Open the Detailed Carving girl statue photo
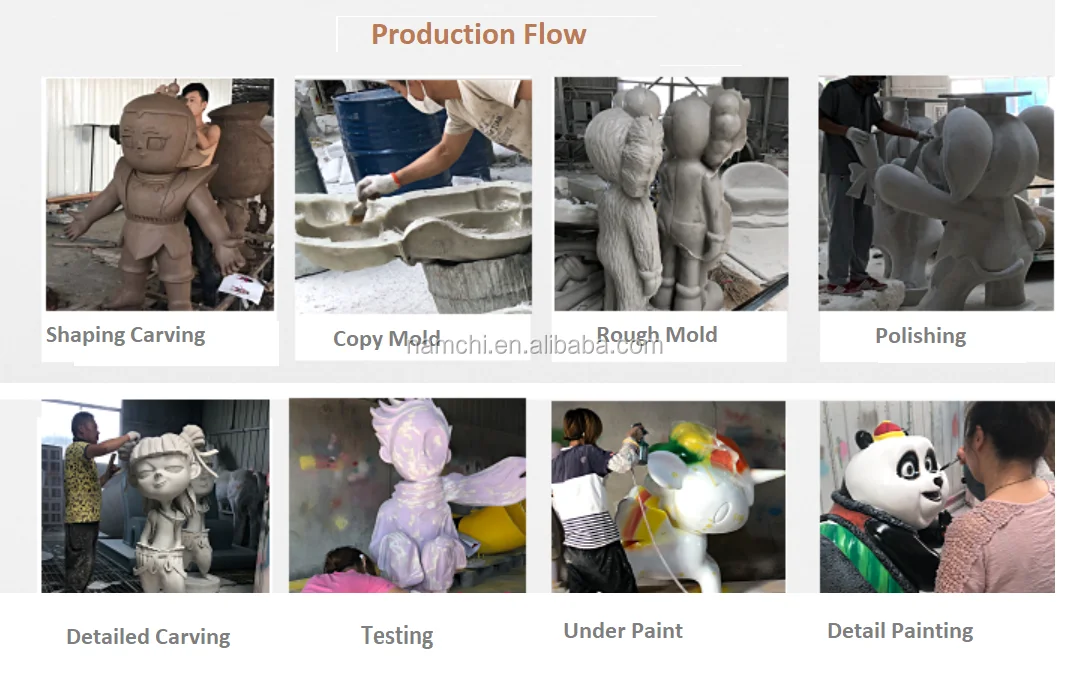 155,496
